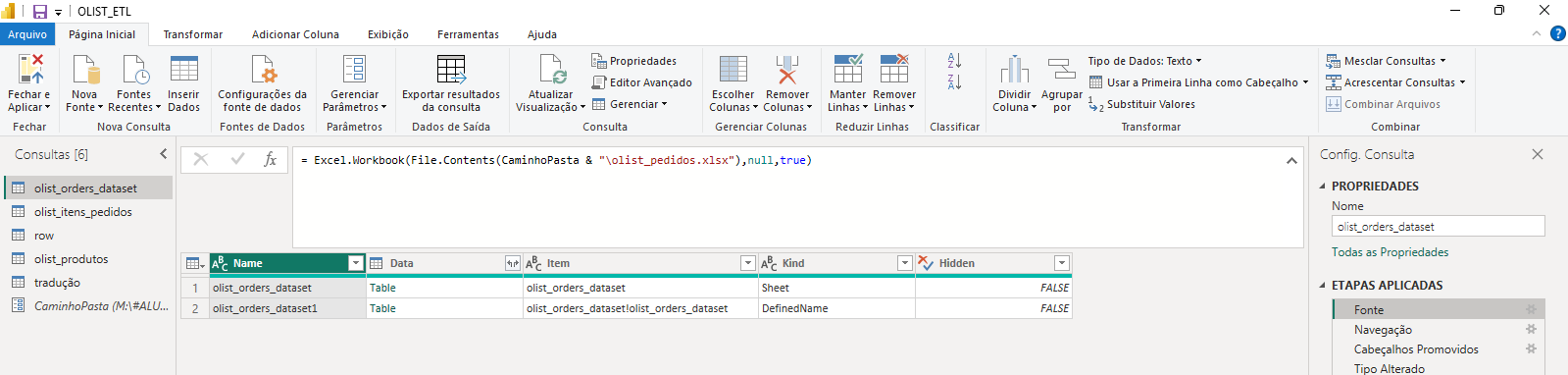The width and height of the screenshot is (1568, 375).
Task: Open Nova Fonte data source icon
Action: pos(86,69)
